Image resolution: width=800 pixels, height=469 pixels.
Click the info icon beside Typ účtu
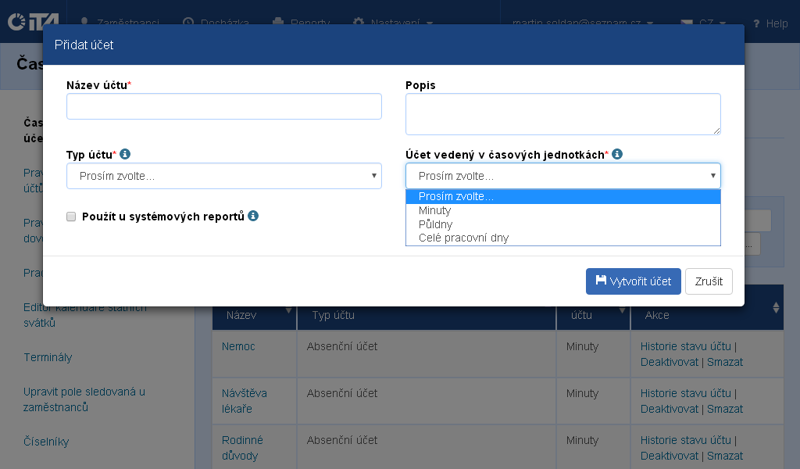(125, 155)
